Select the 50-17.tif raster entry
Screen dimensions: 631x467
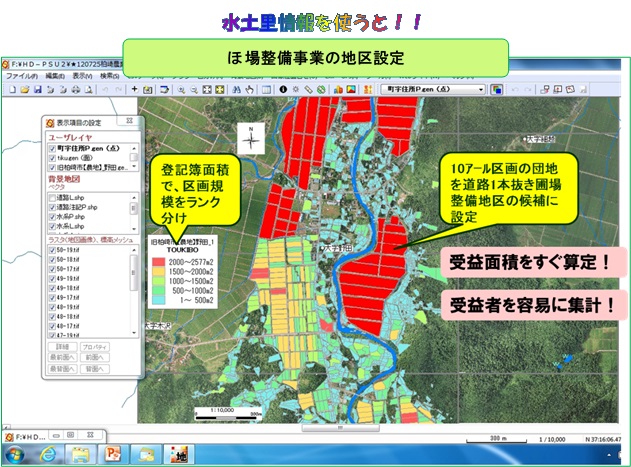(x=68, y=269)
